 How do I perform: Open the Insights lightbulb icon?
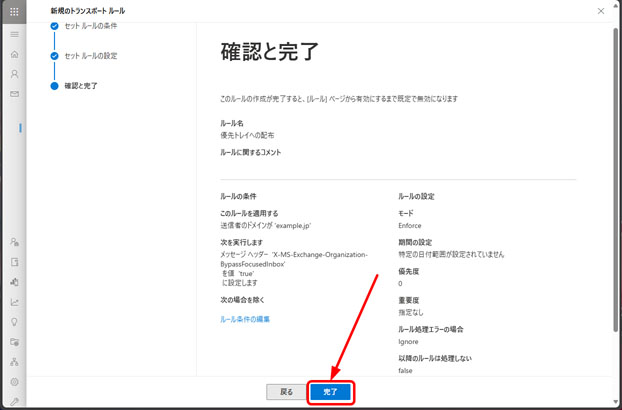[x=14, y=322]
